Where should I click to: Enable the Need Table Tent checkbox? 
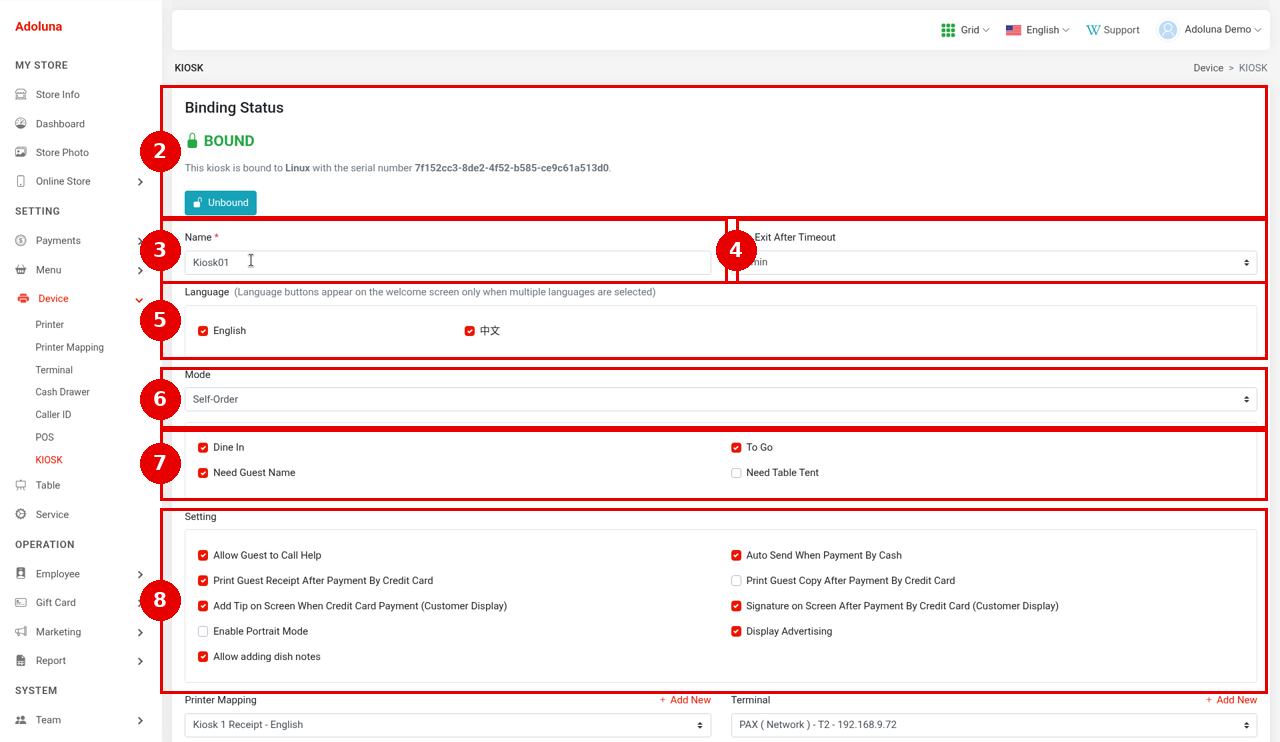[736, 473]
